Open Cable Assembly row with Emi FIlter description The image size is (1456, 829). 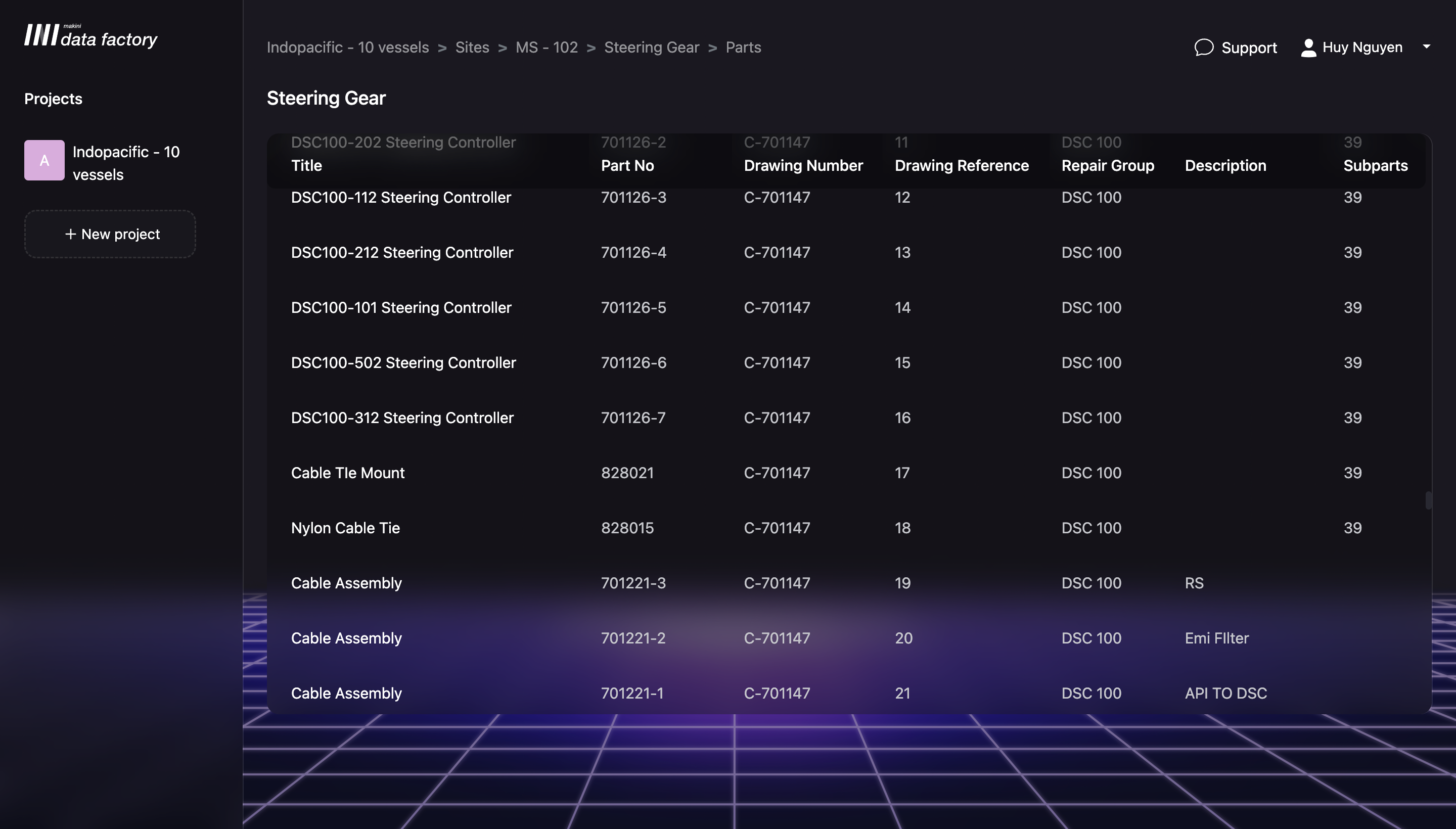coord(346,638)
